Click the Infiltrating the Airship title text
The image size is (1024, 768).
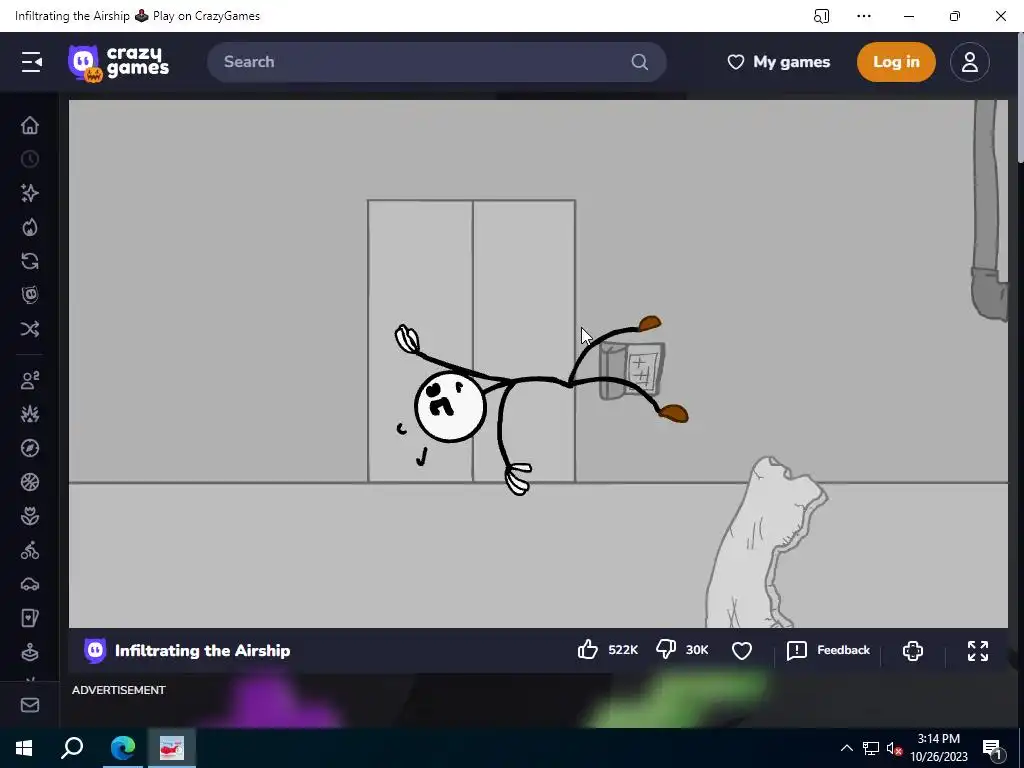[202, 650]
